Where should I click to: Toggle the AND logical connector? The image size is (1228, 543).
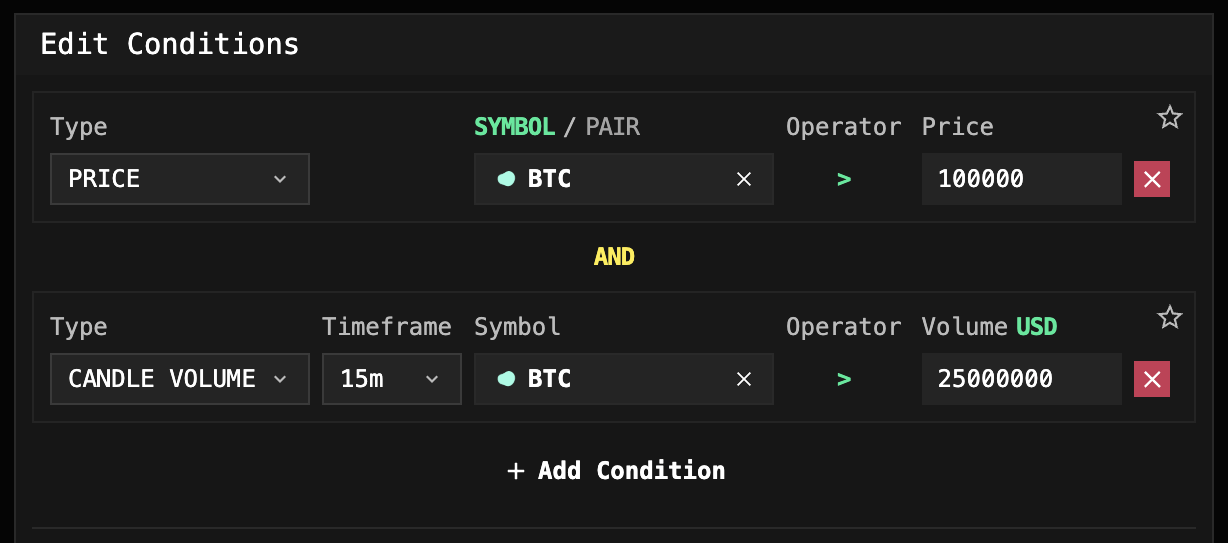(614, 257)
